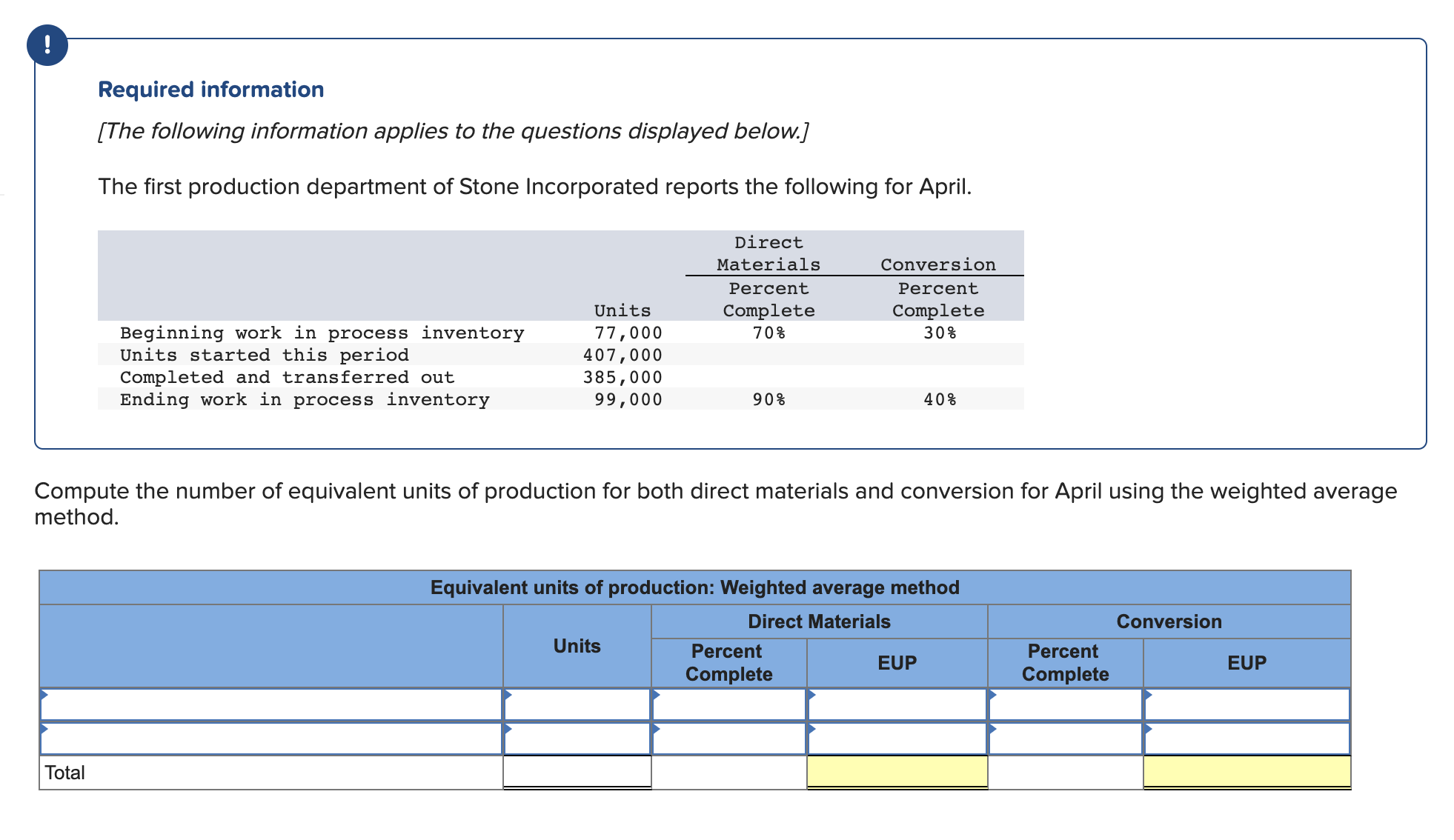Image resolution: width=1454 pixels, height=840 pixels.
Task: Select second row Direct Materials Percent Complete cell
Action: tap(729, 739)
